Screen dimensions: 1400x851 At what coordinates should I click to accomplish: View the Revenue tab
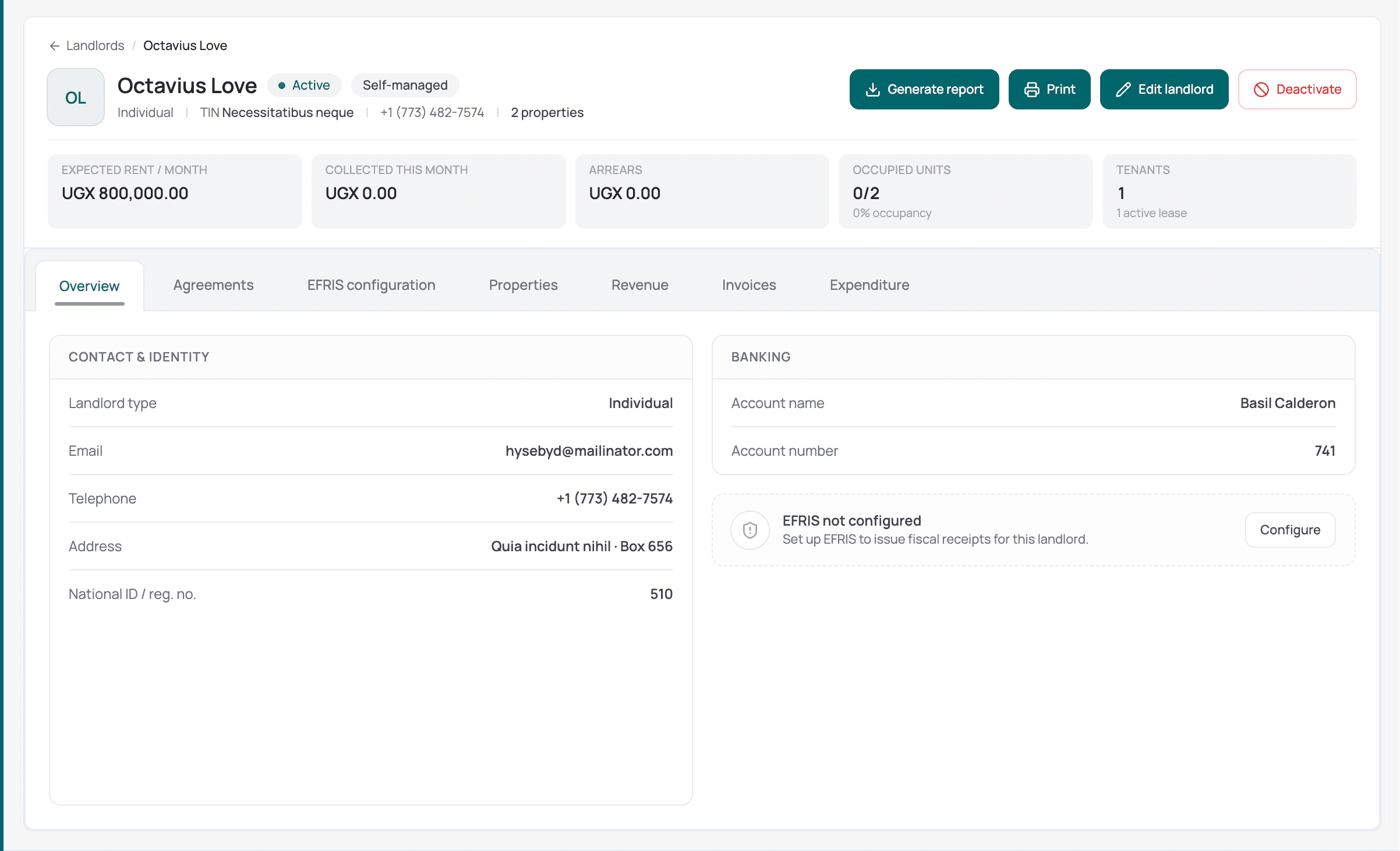point(639,285)
